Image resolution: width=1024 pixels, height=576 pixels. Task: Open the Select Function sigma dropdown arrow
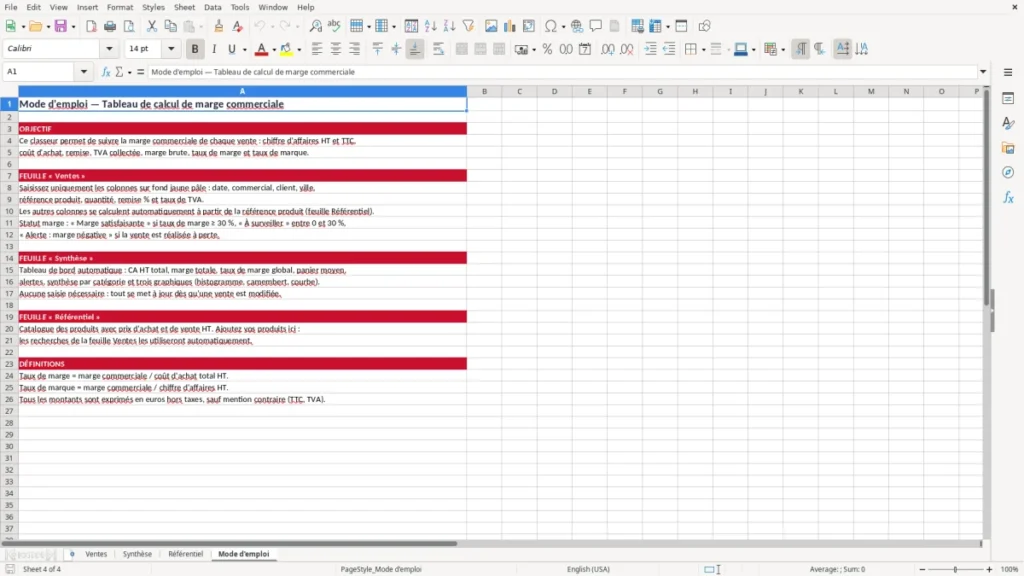click(x=129, y=72)
